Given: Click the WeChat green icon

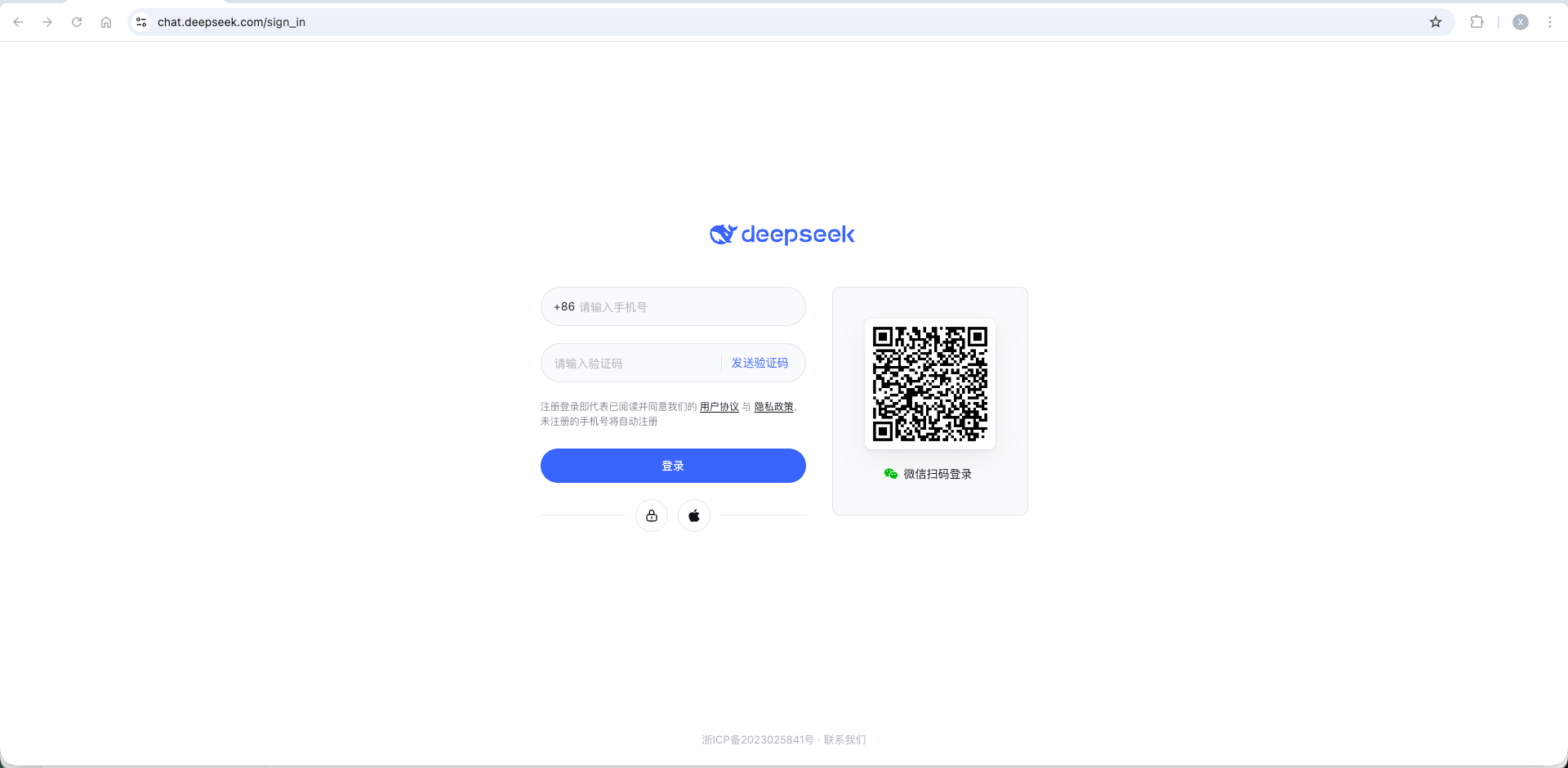Looking at the screenshot, I should (x=891, y=474).
